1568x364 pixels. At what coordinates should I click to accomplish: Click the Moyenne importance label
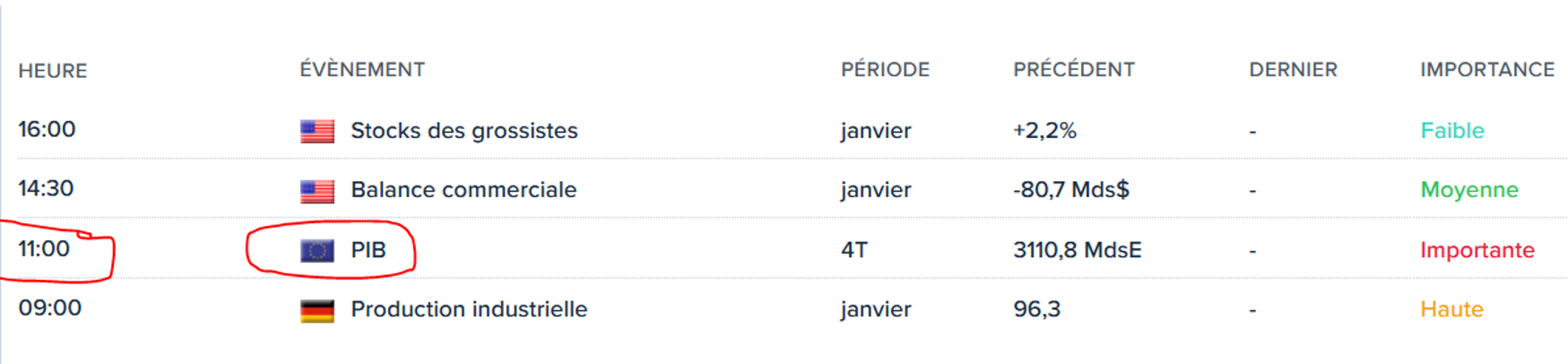click(x=1468, y=190)
